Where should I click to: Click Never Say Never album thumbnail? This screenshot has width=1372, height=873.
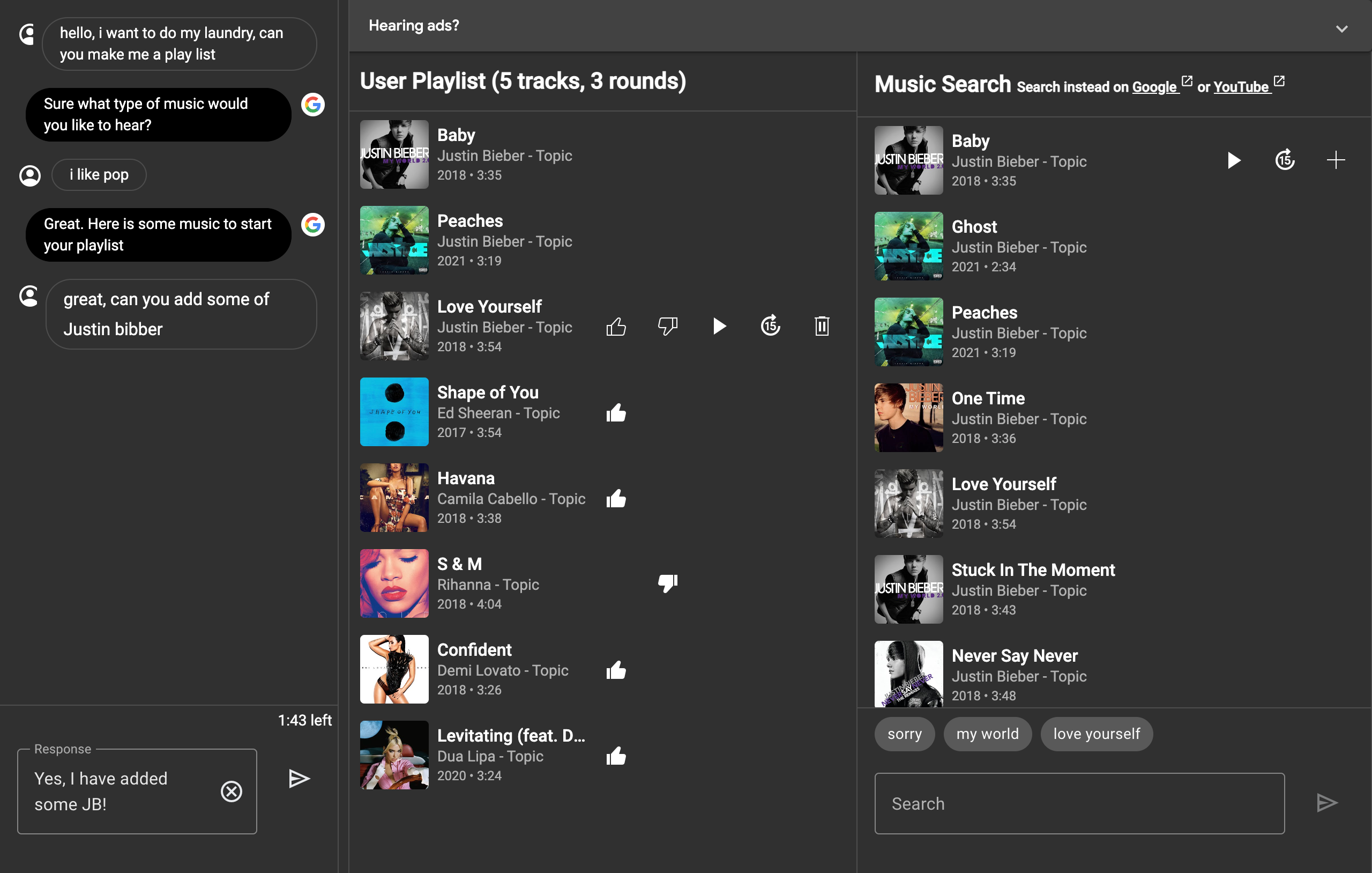point(909,674)
